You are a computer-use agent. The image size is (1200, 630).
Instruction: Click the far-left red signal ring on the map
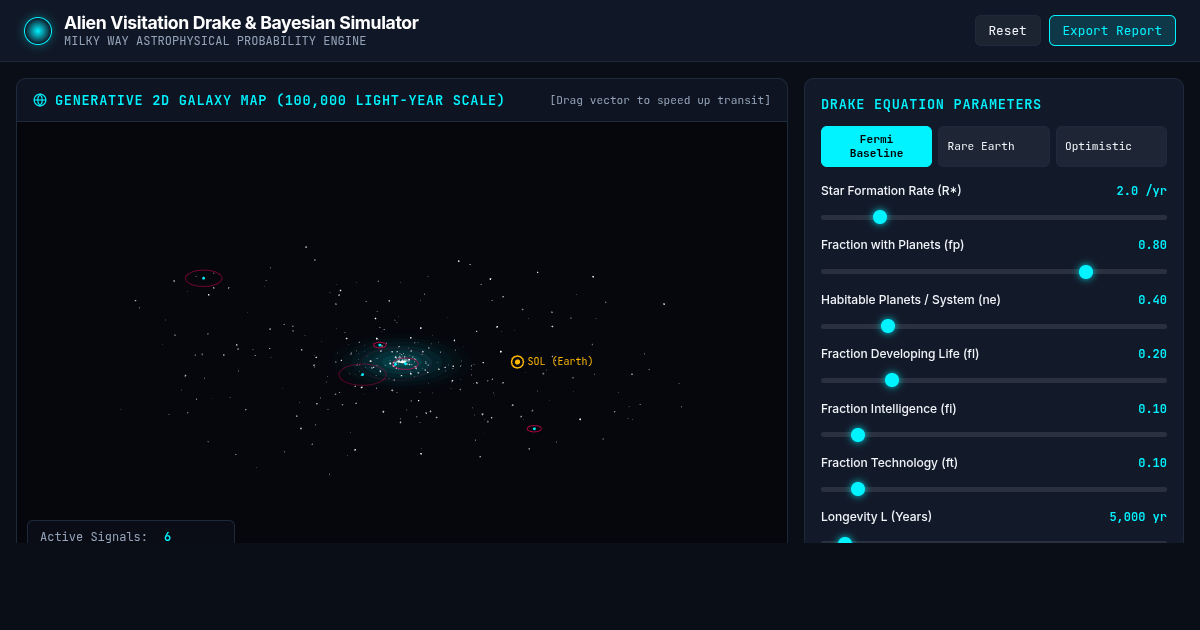[x=204, y=278]
